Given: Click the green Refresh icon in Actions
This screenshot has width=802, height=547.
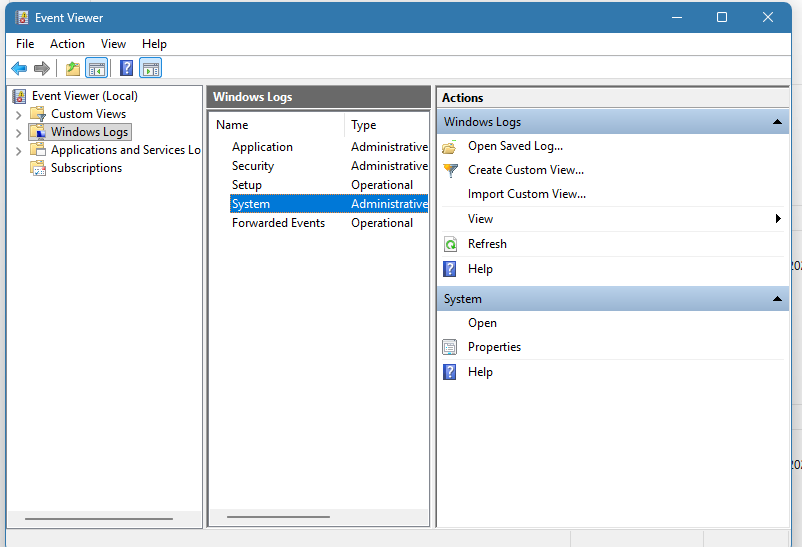Looking at the screenshot, I should click(450, 245).
